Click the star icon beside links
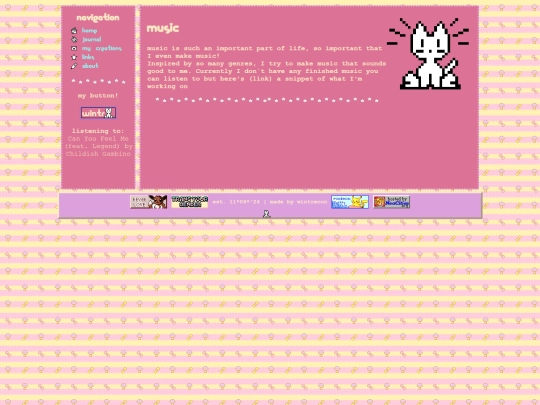This screenshot has width=540, height=405. pos(74,57)
